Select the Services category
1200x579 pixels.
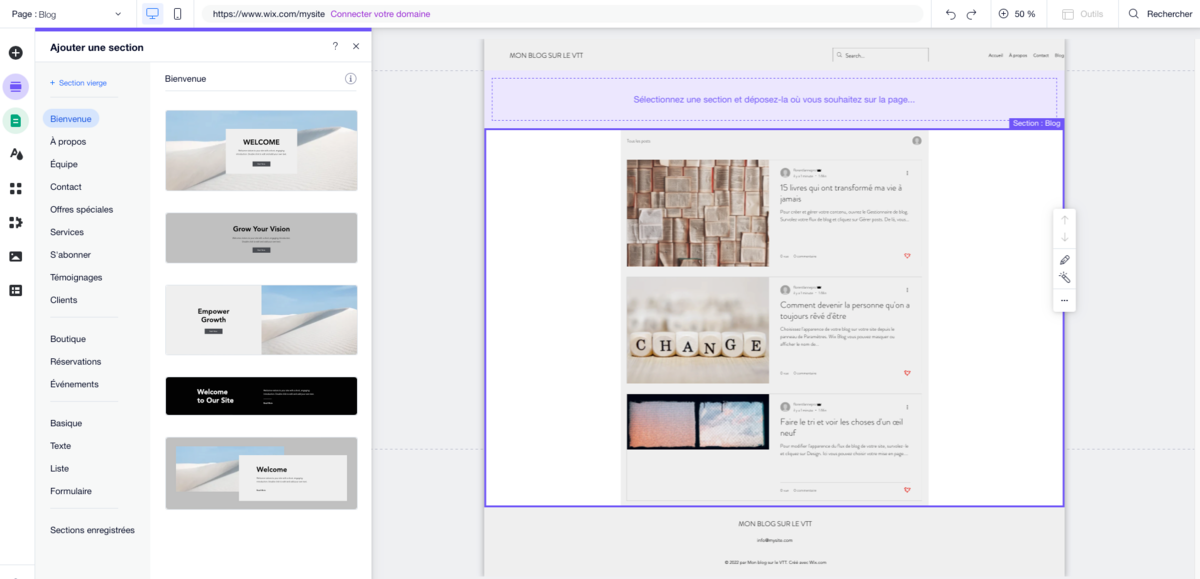pyautogui.click(x=67, y=232)
